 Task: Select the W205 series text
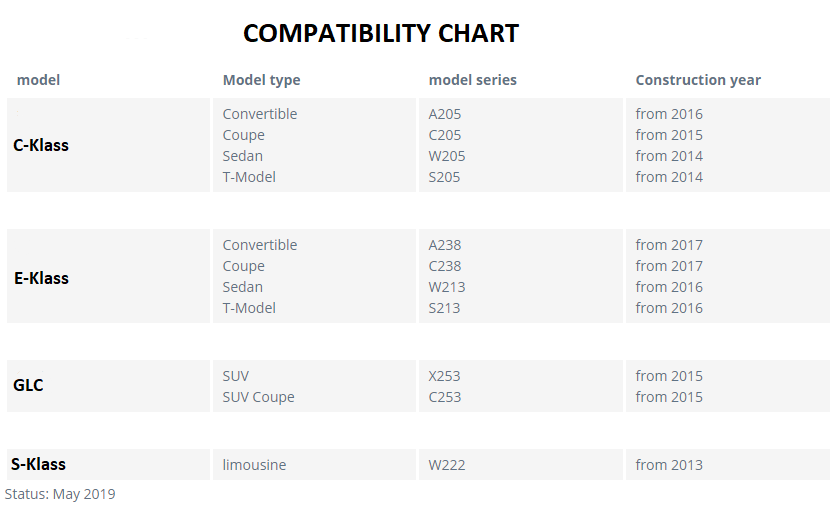tap(447, 156)
